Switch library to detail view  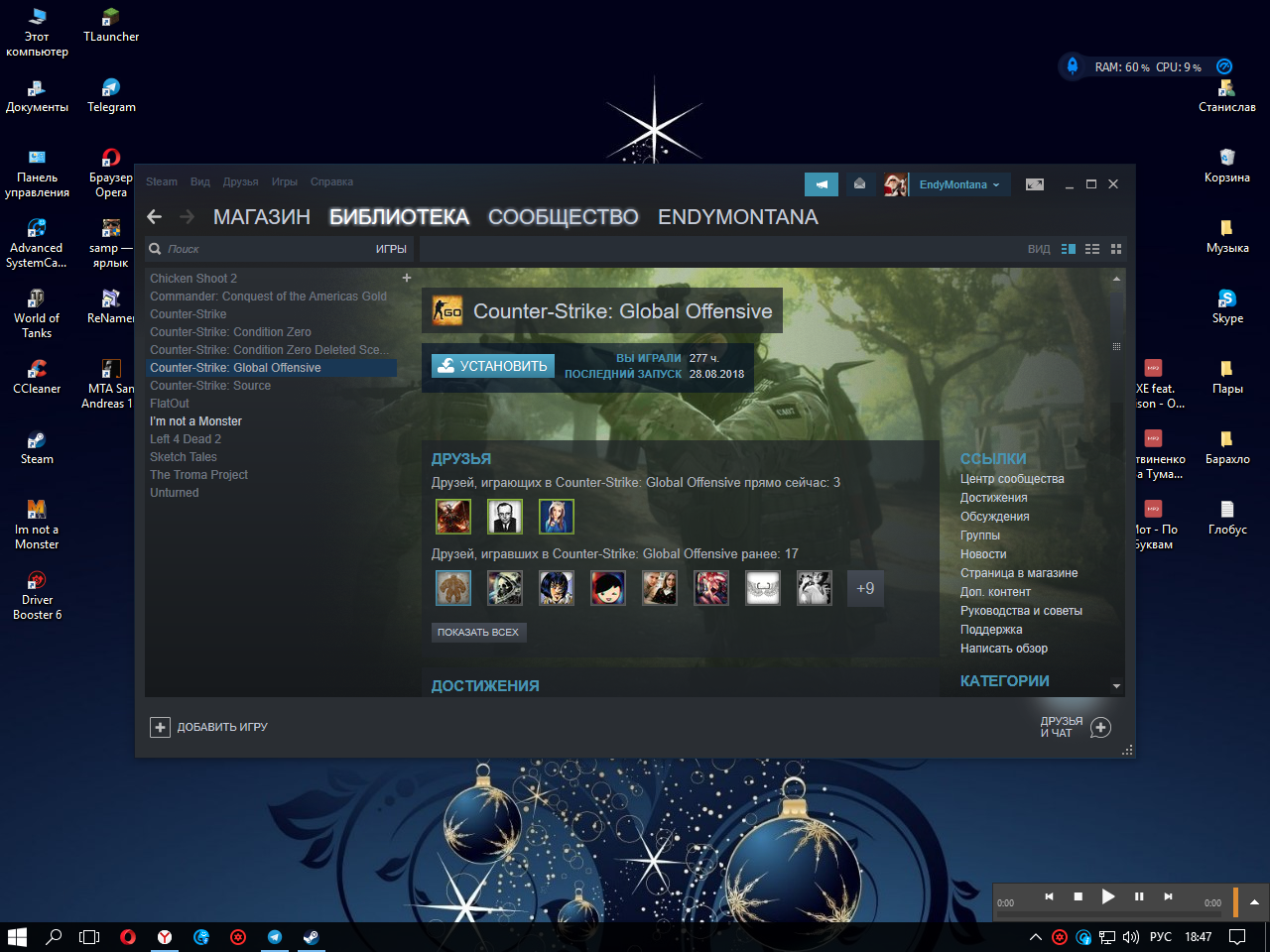pyautogui.click(x=1069, y=249)
